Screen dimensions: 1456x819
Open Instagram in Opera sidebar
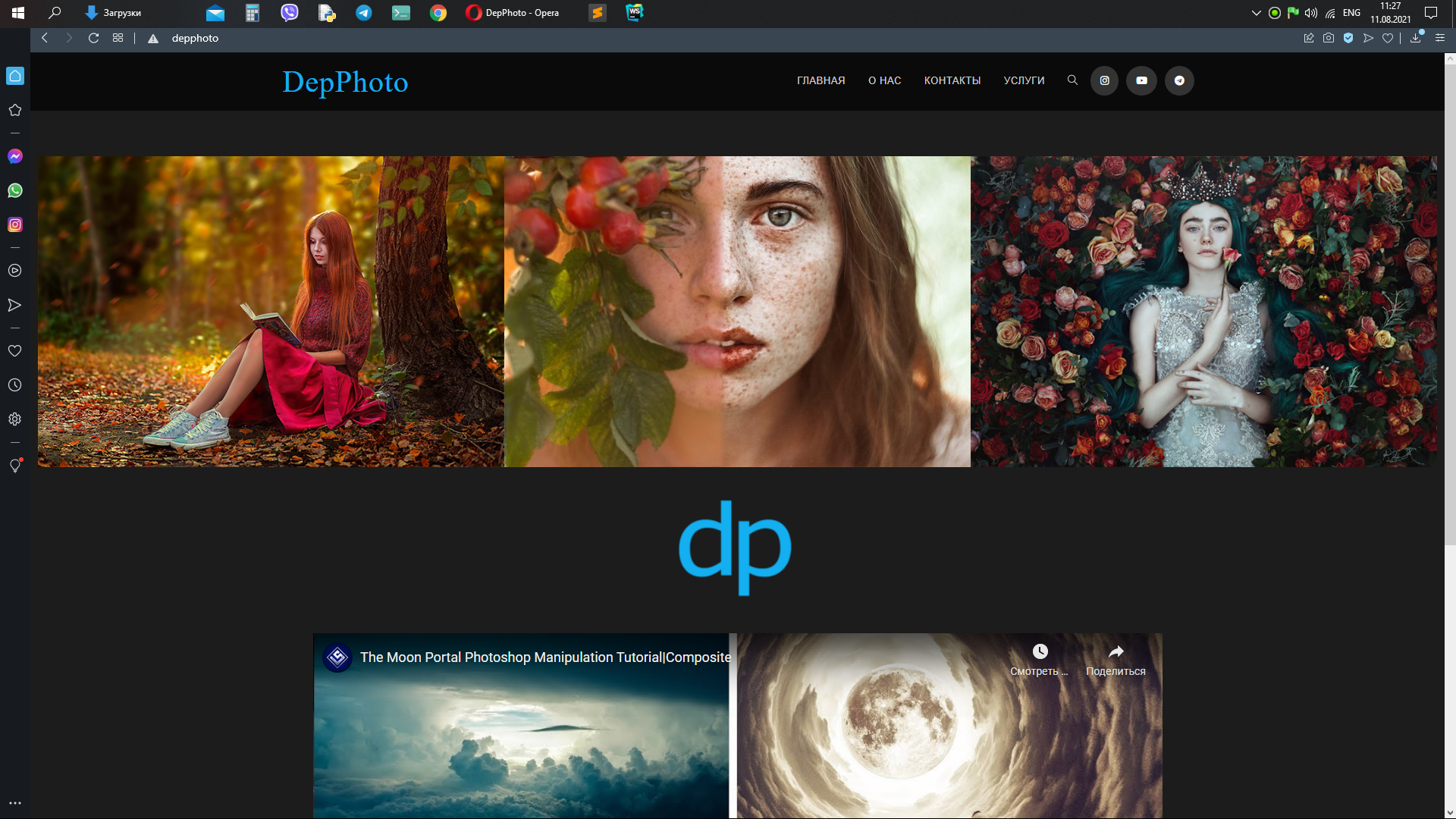tap(15, 224)
